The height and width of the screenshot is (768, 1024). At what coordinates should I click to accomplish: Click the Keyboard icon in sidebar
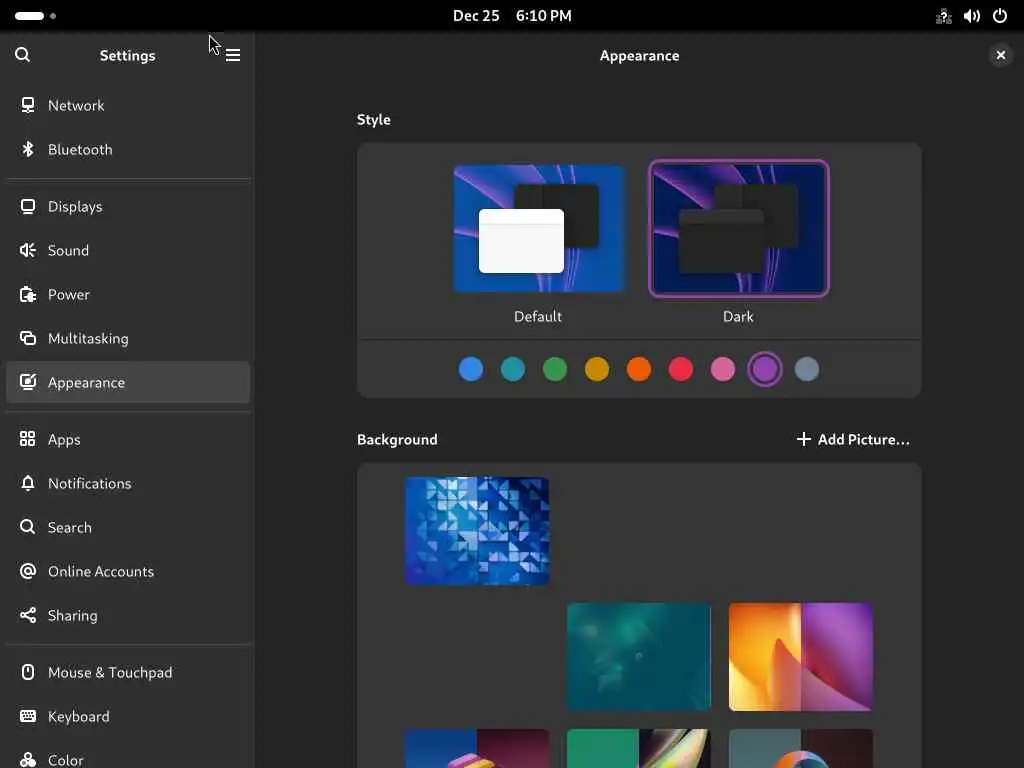click(27, 716)
